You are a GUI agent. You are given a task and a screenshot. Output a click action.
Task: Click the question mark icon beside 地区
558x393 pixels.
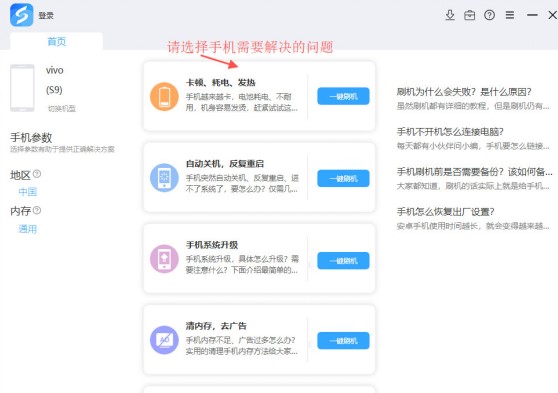(37, 174)
